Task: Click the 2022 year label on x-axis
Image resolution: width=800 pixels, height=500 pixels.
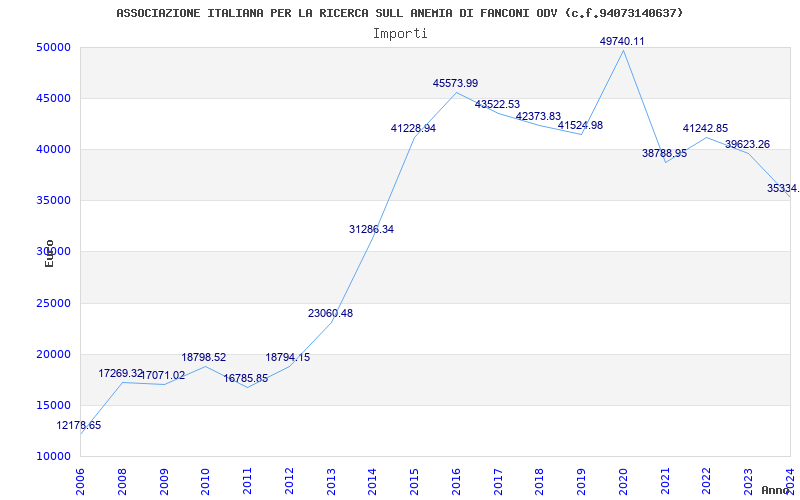Action: (707, 481)
